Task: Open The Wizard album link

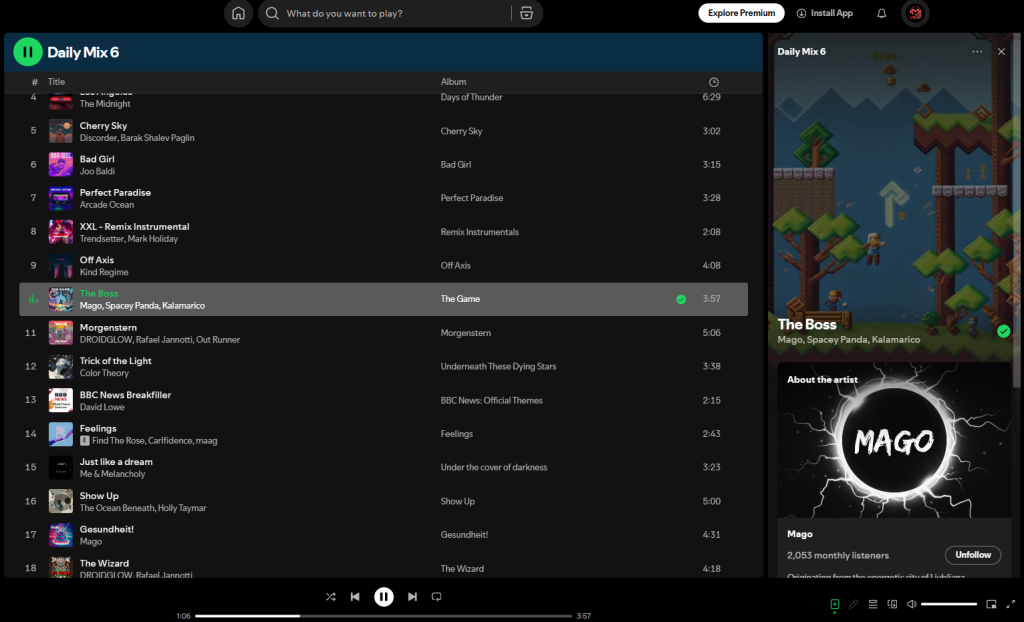Action: click(462, 568)
